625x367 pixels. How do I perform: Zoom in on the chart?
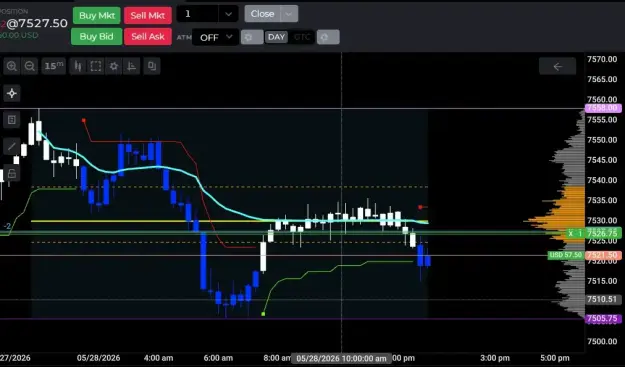coord(12,66)
